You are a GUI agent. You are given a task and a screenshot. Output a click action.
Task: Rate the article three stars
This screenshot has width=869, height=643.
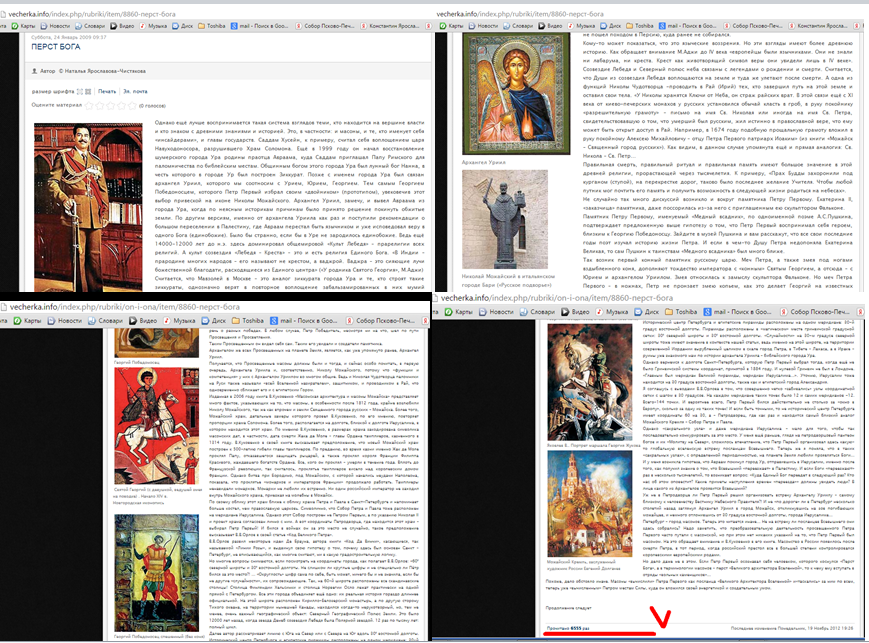click(110, 105)
